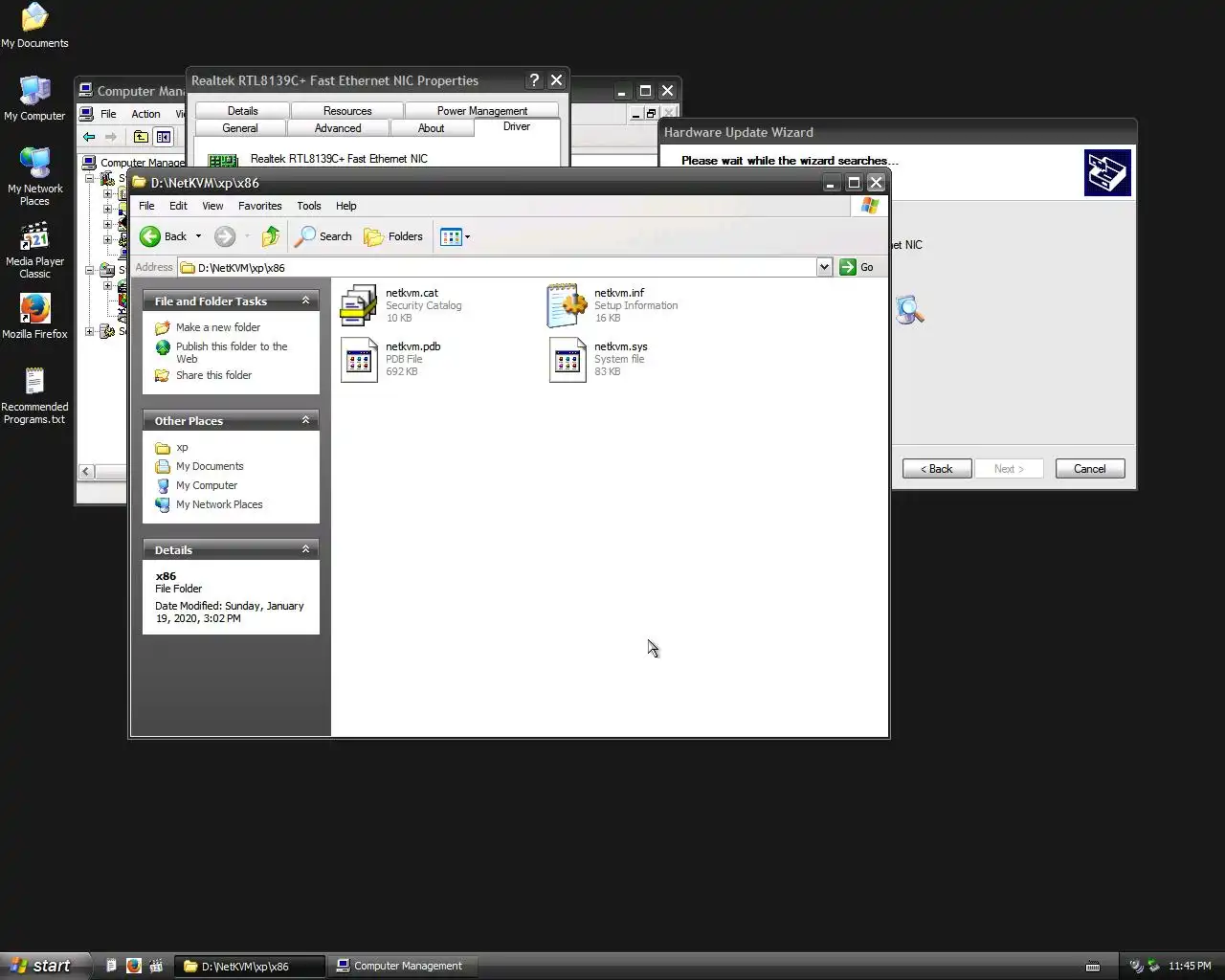
Task: Click the grayed Next > wizard button
Action: [1009, 469]
